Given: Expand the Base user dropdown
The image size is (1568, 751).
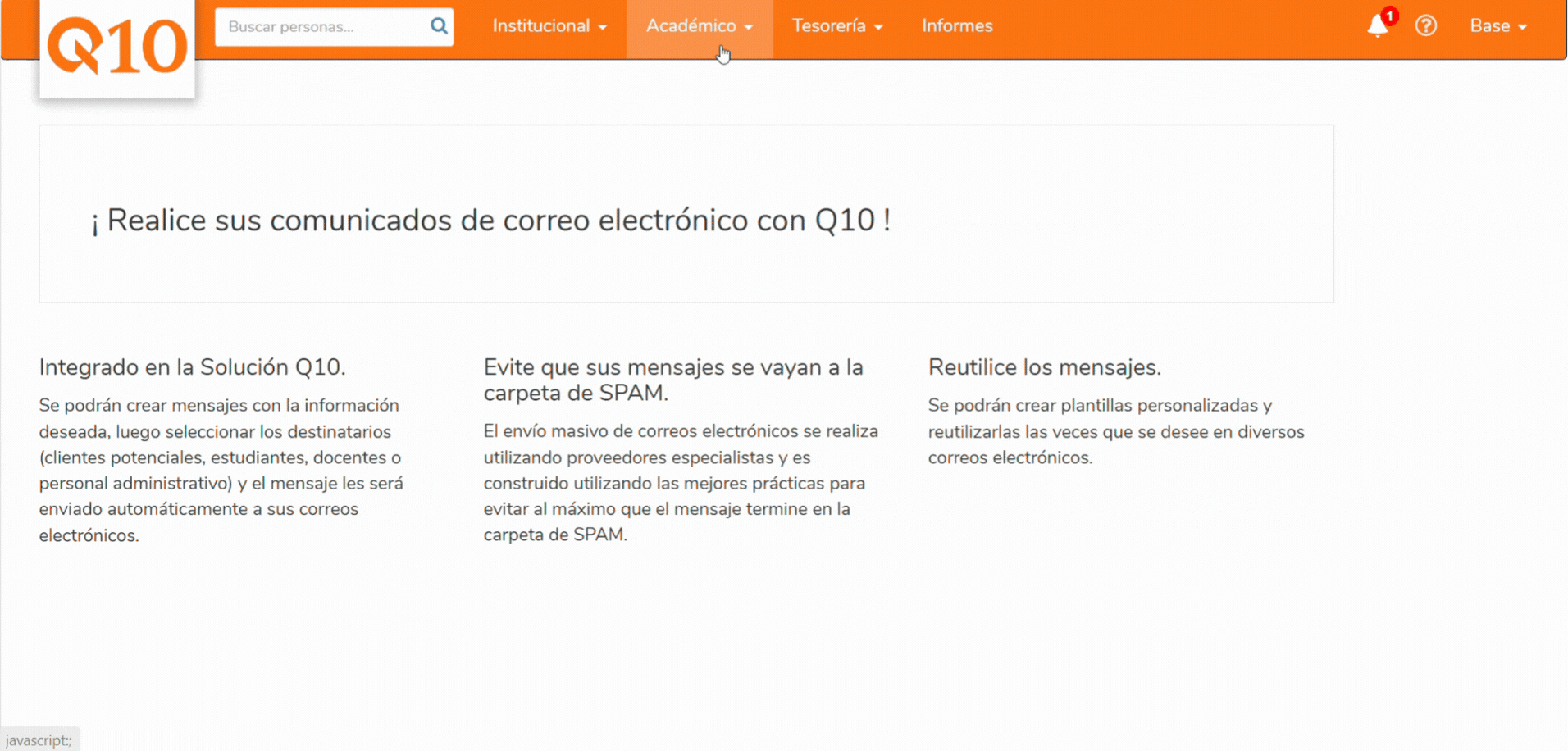Looking at the screenshot, I should coord(1498,26).
